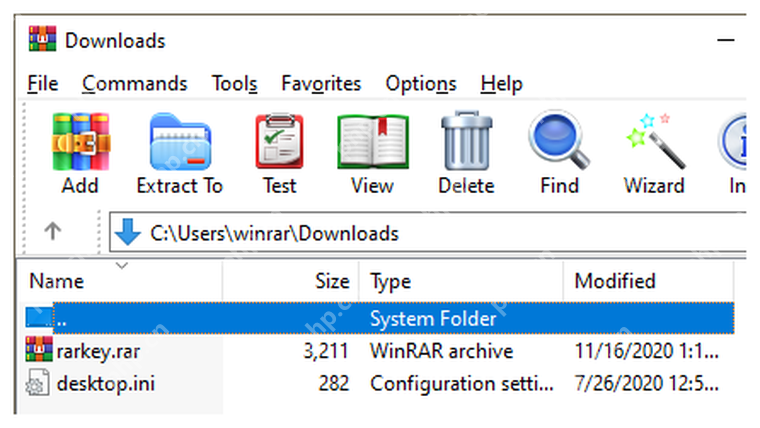
Task: Click the WinRAR archive type cell
Action: point(442,351)
